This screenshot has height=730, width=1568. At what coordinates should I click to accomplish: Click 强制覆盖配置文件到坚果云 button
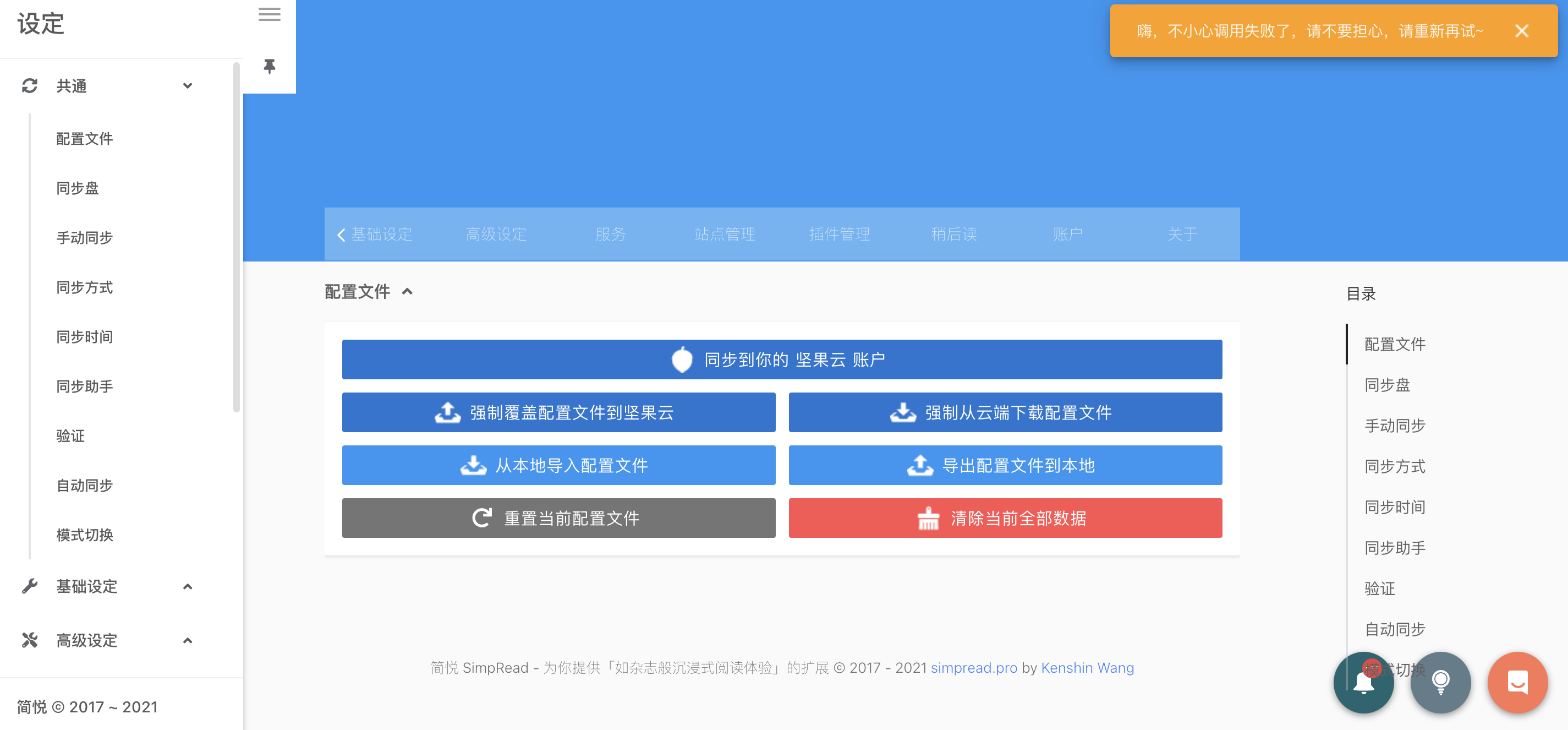click(x=559, y=413)
